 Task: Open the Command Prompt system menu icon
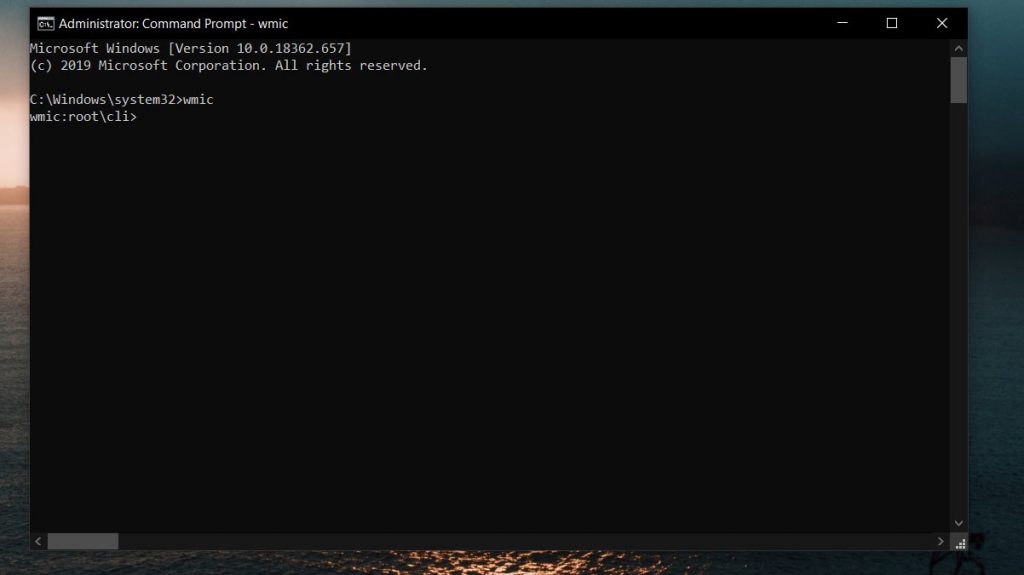45,23
